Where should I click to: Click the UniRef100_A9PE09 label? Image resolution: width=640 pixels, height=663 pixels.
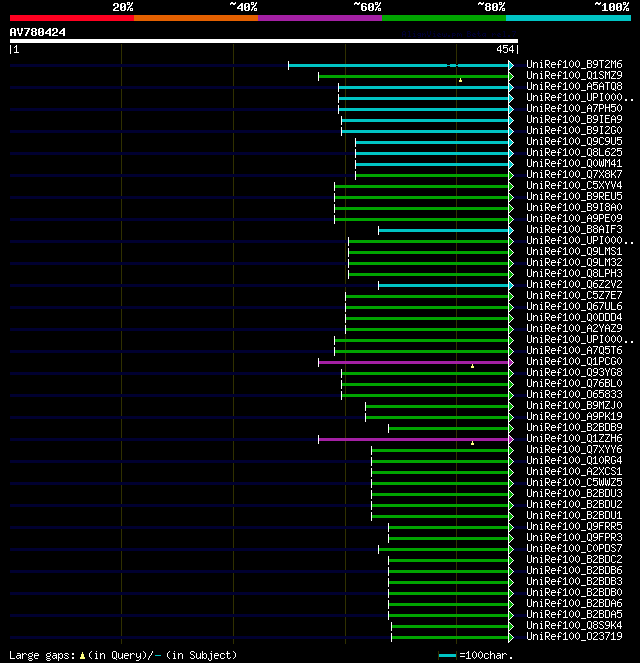[x=574, y=218]
